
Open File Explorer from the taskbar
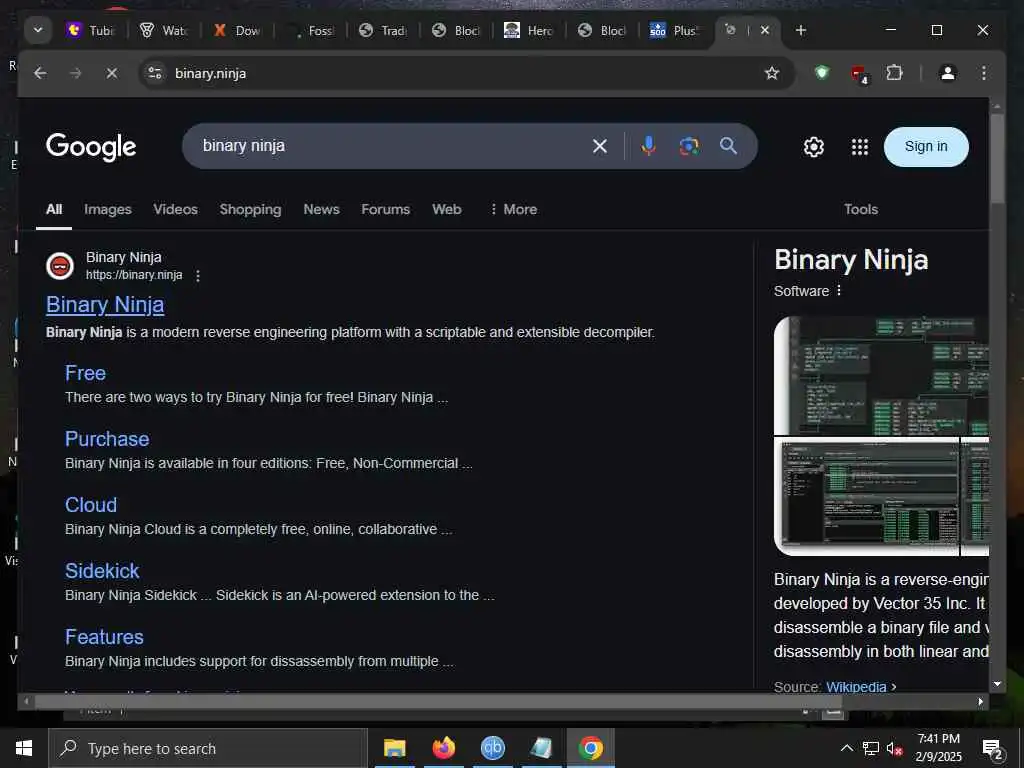click(x=394, y=748)
